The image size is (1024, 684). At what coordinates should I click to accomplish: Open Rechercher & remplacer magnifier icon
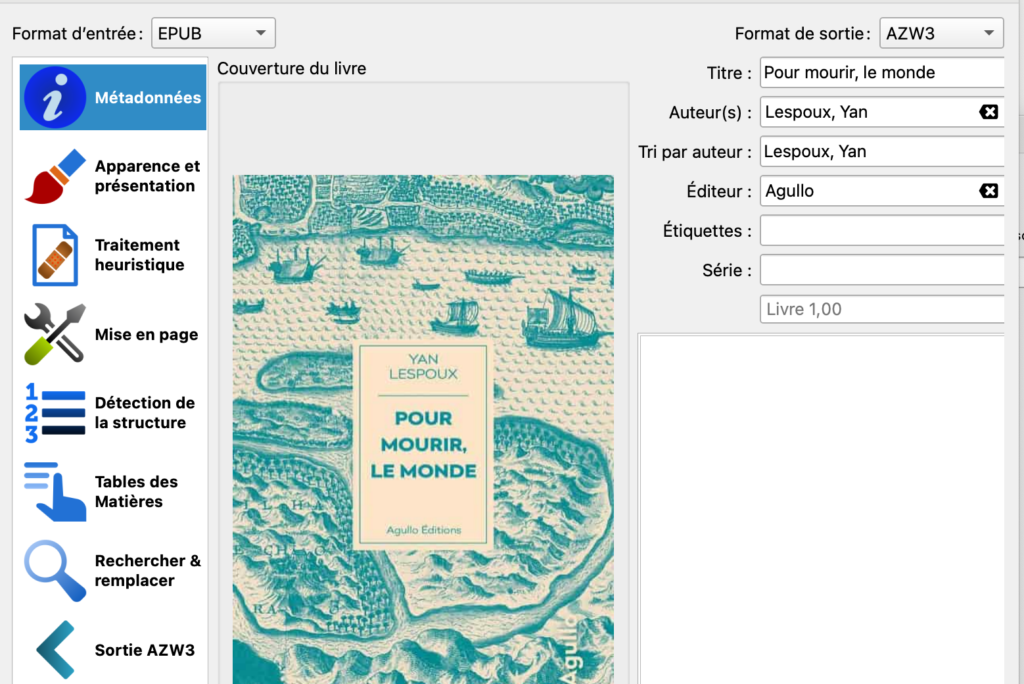click(56, 571)
